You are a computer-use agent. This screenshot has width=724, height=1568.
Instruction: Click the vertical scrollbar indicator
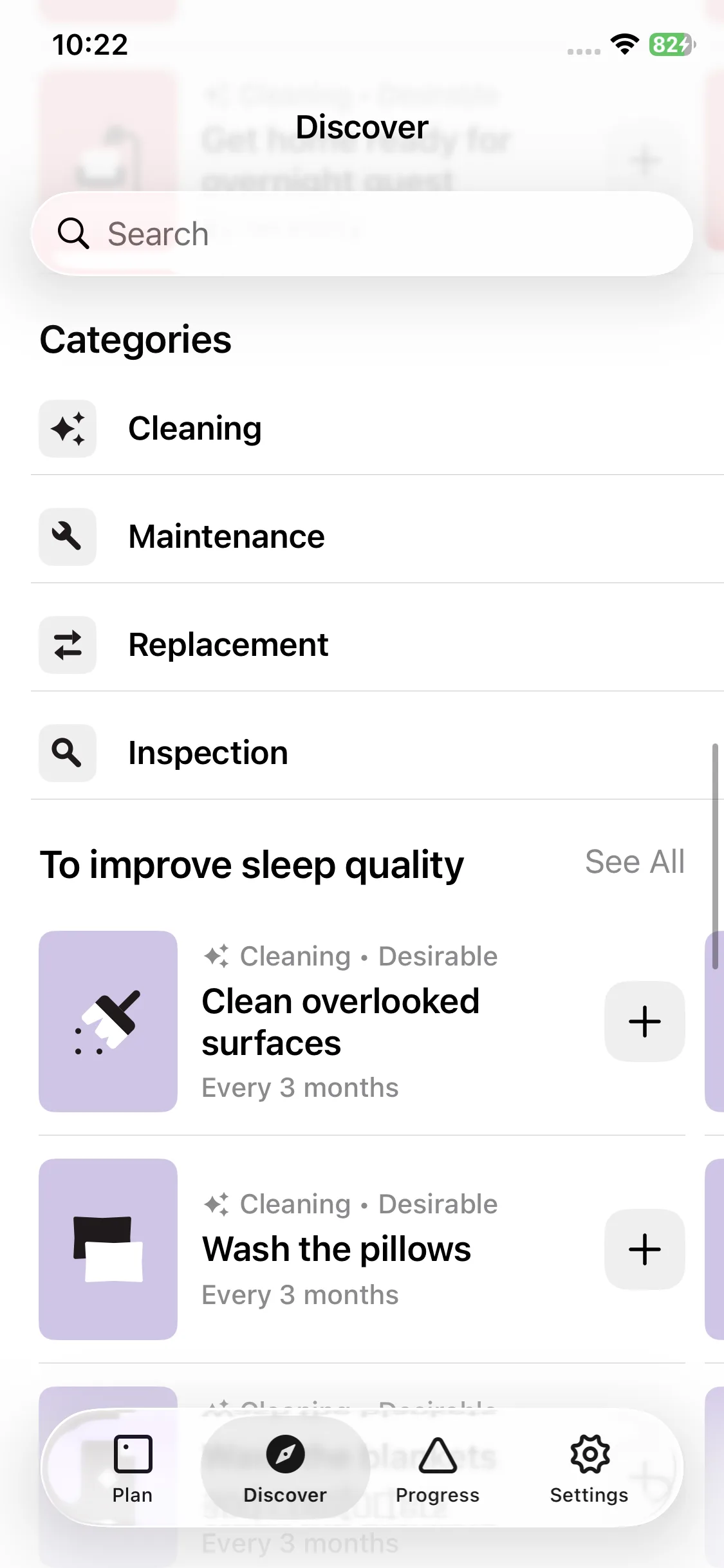(x=715, y=856)
